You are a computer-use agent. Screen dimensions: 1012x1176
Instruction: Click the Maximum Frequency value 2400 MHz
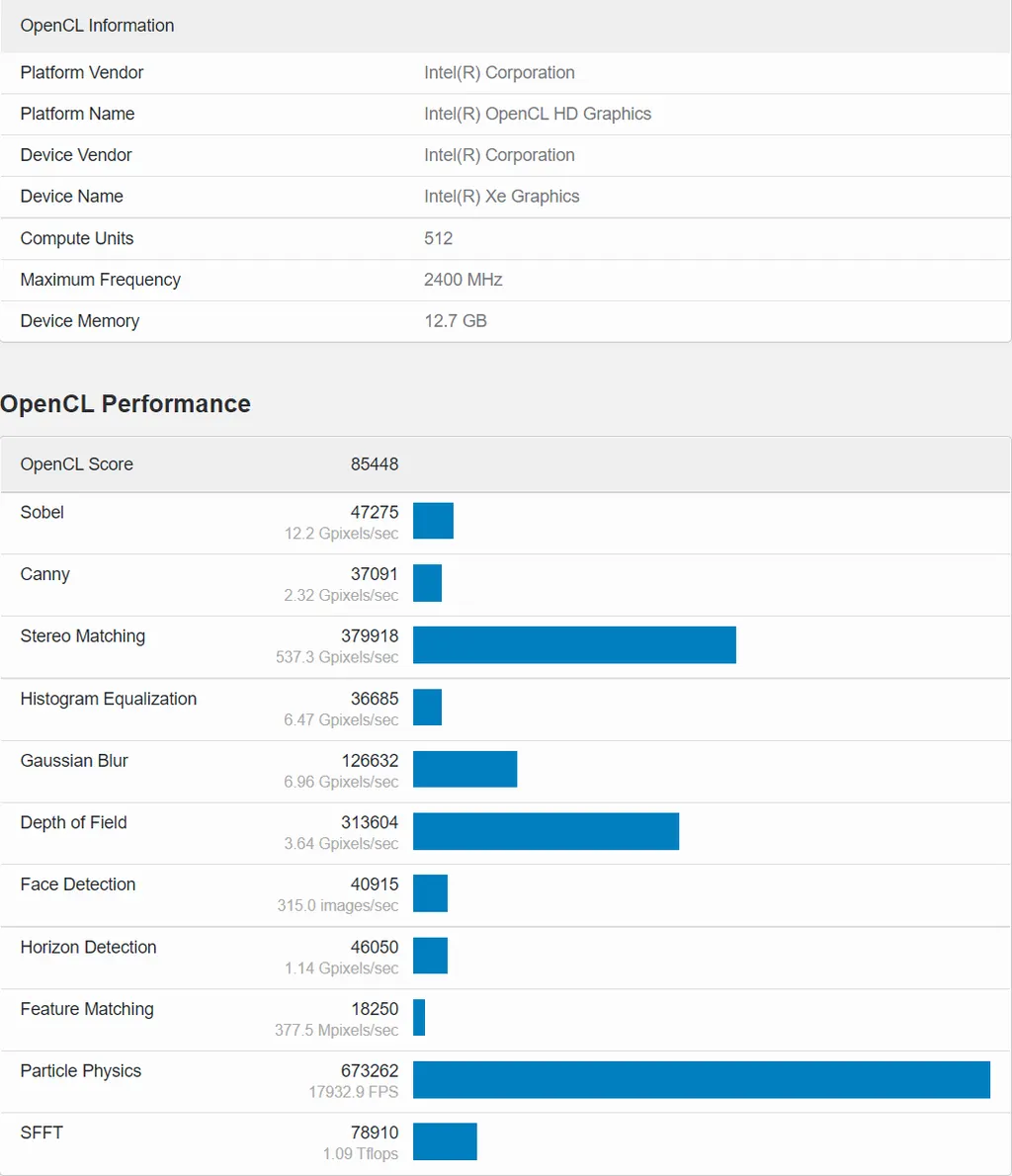click(x=463, y=280)
